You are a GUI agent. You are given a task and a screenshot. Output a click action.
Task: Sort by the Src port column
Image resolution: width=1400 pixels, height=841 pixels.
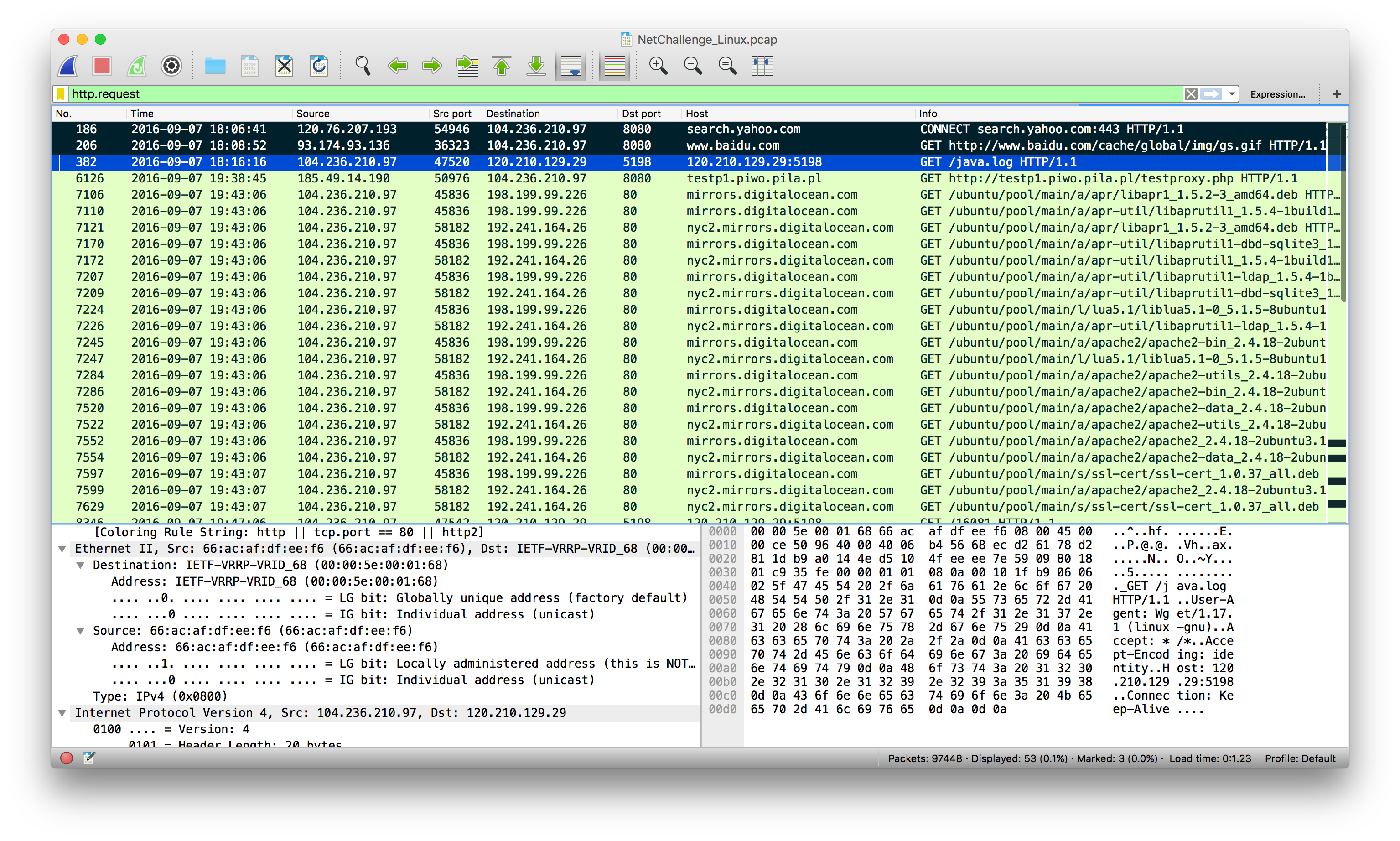(x=455, y=114)
